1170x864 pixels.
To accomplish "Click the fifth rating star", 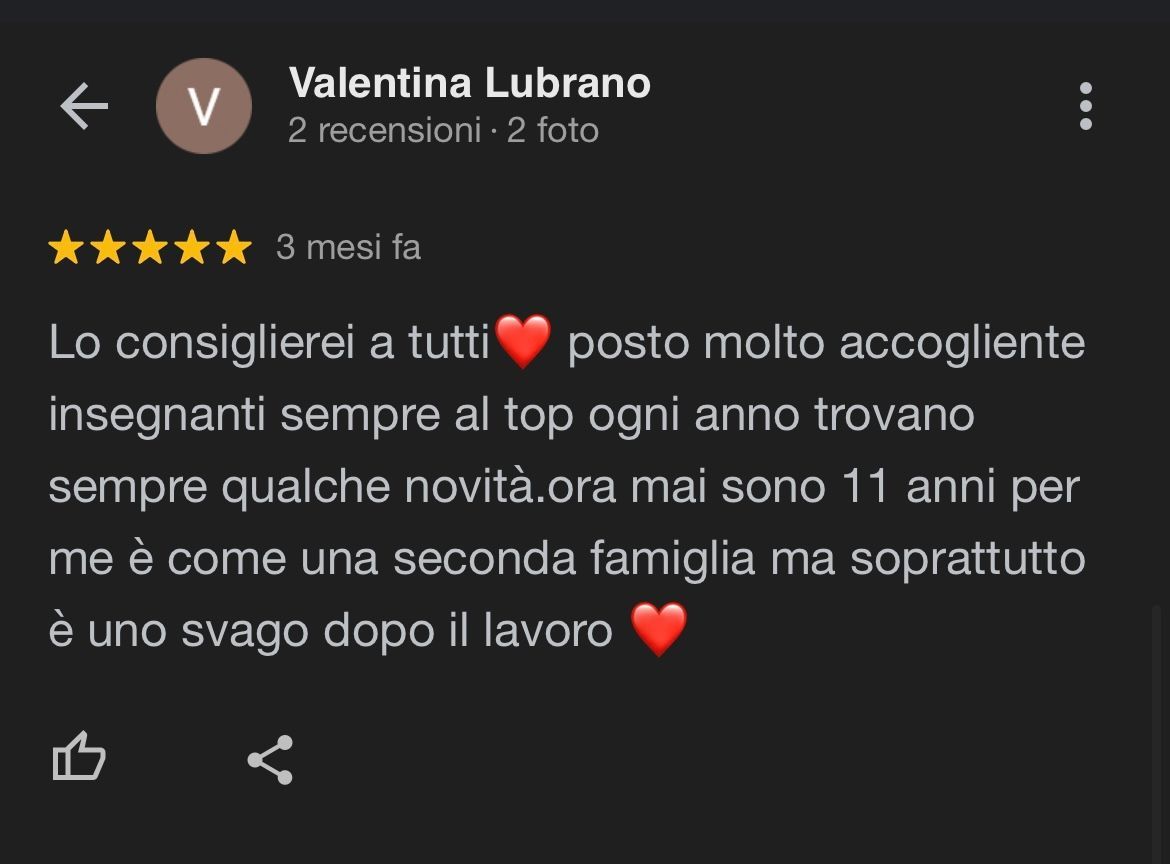I will (x=234, y=247).
